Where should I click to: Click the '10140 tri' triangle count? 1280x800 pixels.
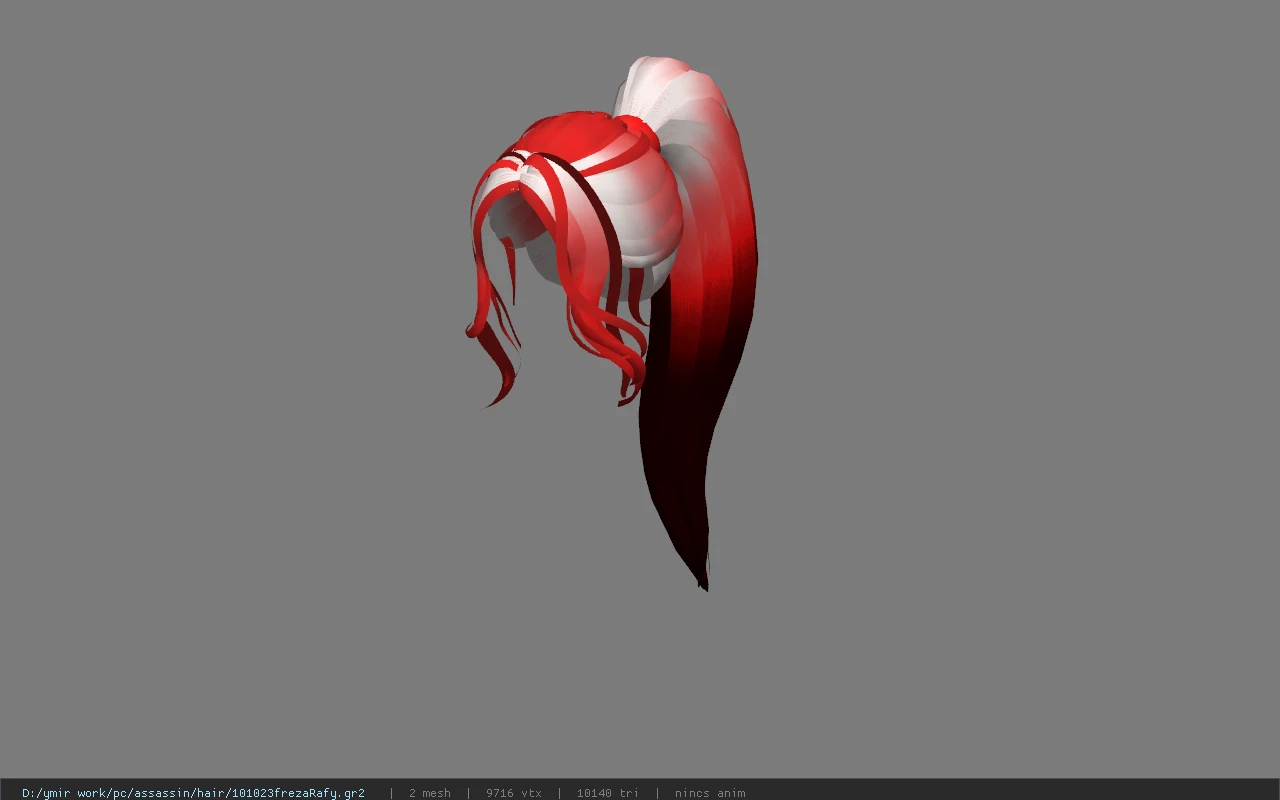[607, 793]
